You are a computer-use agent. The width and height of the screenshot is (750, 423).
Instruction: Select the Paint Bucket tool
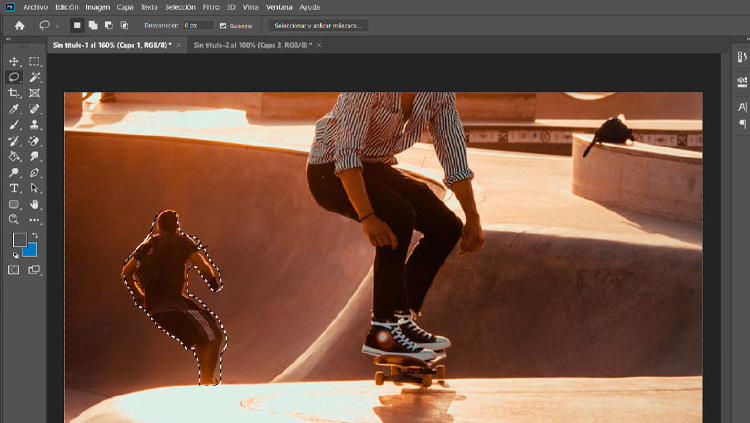[14, 156]
